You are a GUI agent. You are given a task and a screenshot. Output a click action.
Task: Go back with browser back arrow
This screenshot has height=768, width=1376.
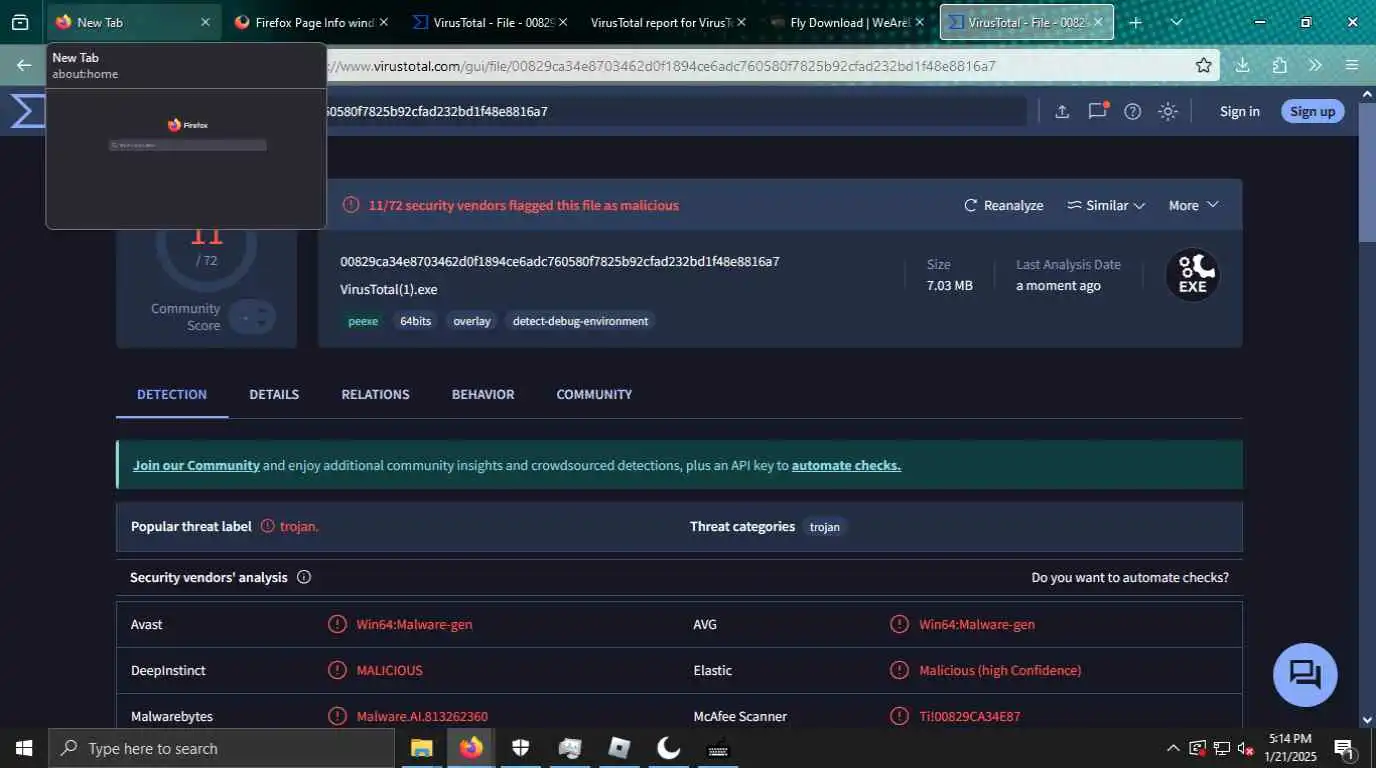point(24,65)
